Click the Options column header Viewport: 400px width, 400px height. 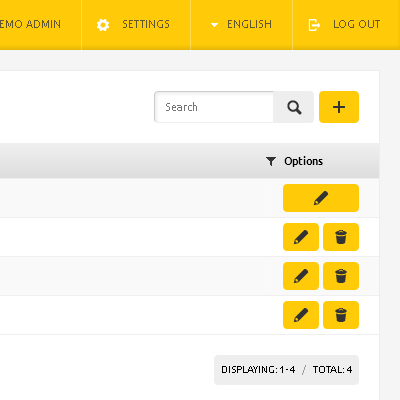pyautogui.click(x=303, y=161)
